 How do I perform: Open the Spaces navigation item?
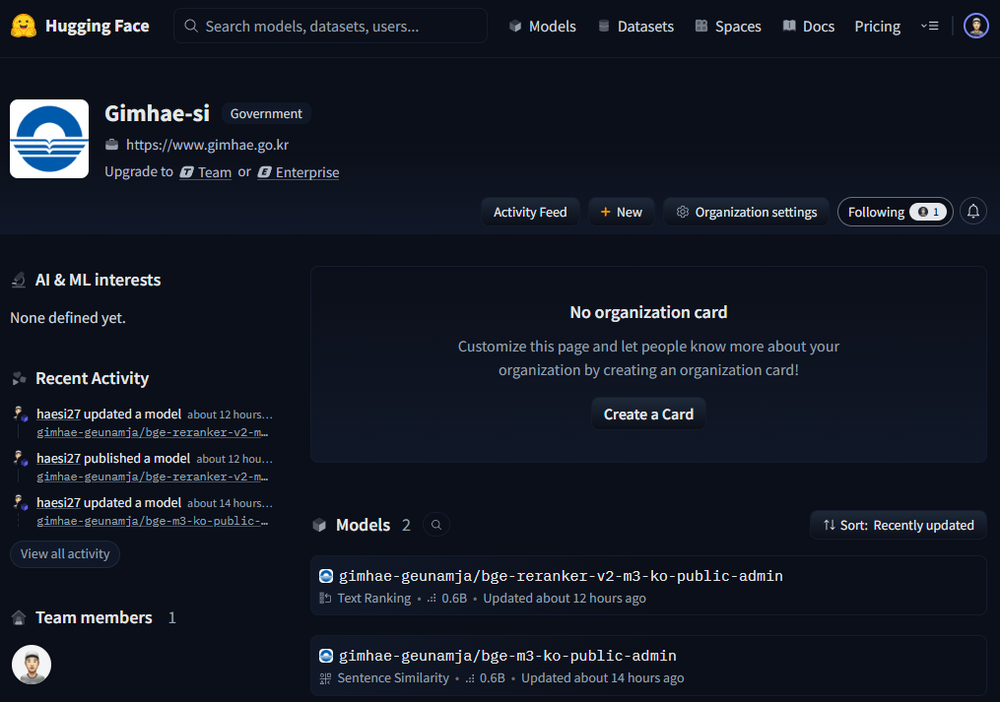[x=728, y=26]
